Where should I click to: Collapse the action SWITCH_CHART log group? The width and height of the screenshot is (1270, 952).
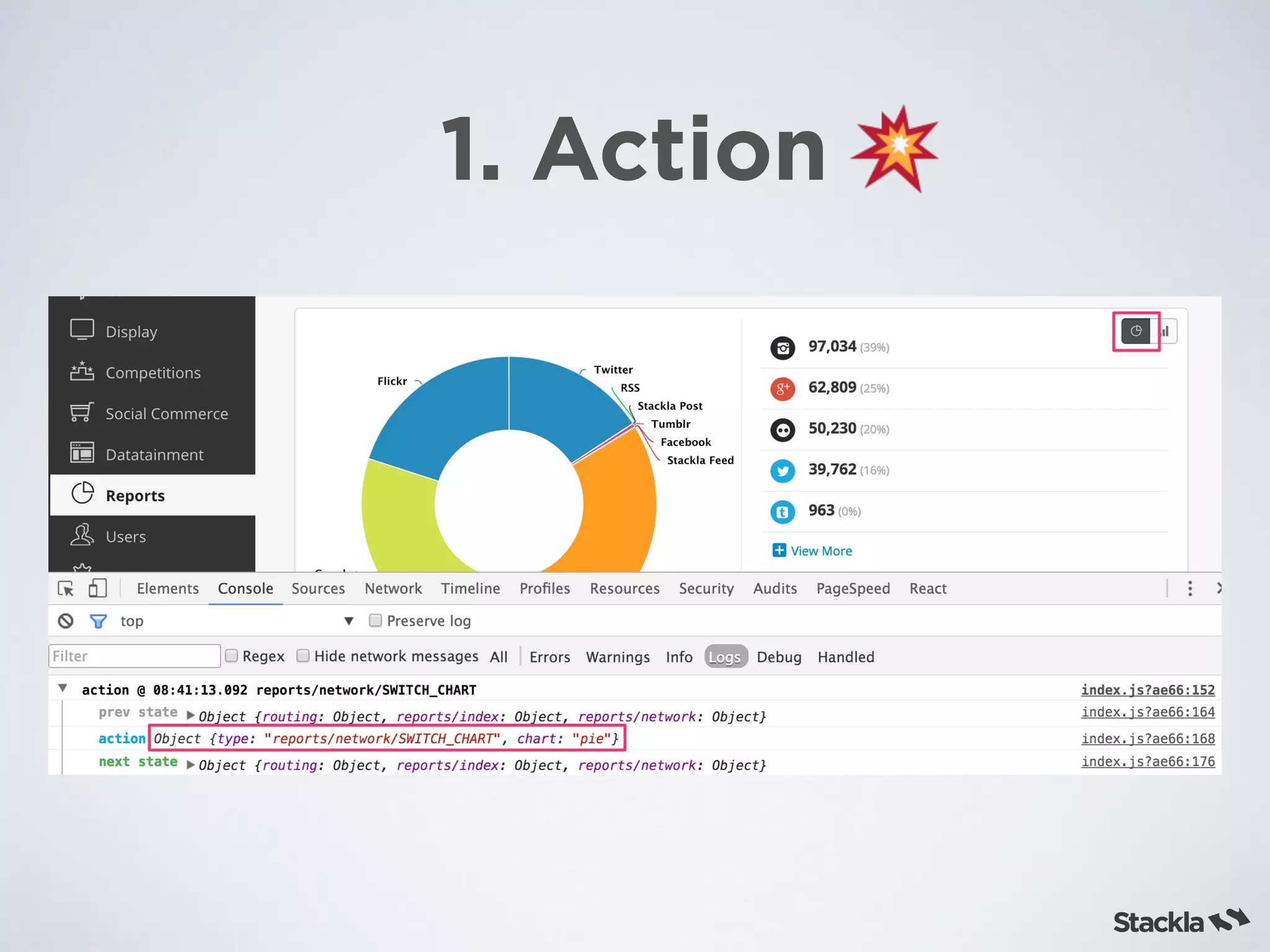coord(63,688)
